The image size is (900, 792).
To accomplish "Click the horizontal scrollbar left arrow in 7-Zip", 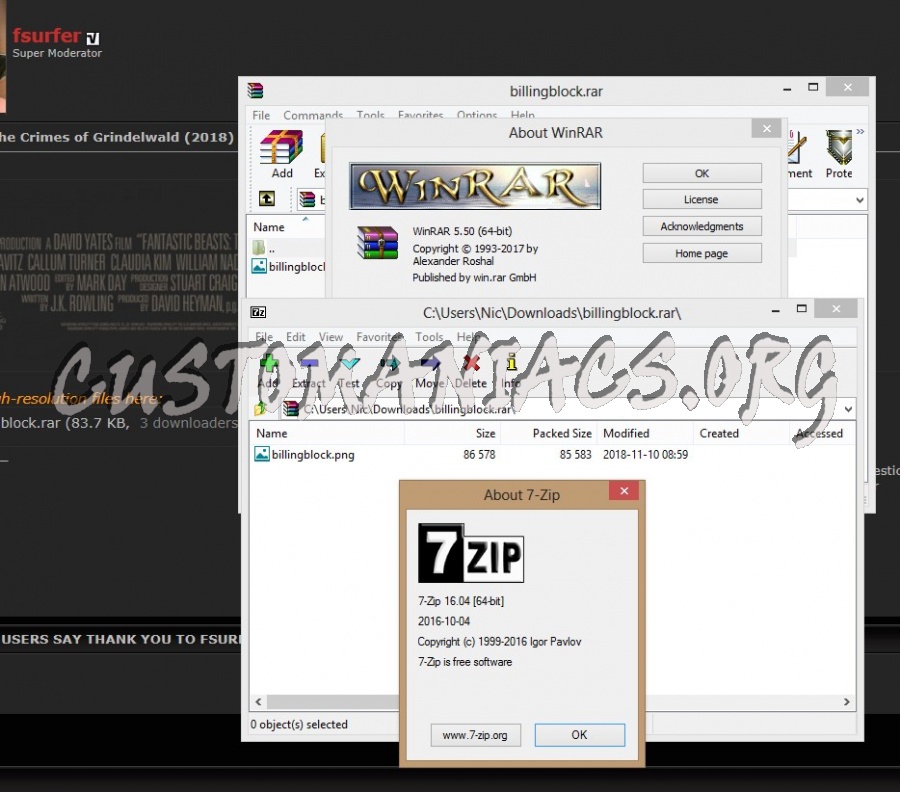I will pyautogui.click(x=258, y=702).
